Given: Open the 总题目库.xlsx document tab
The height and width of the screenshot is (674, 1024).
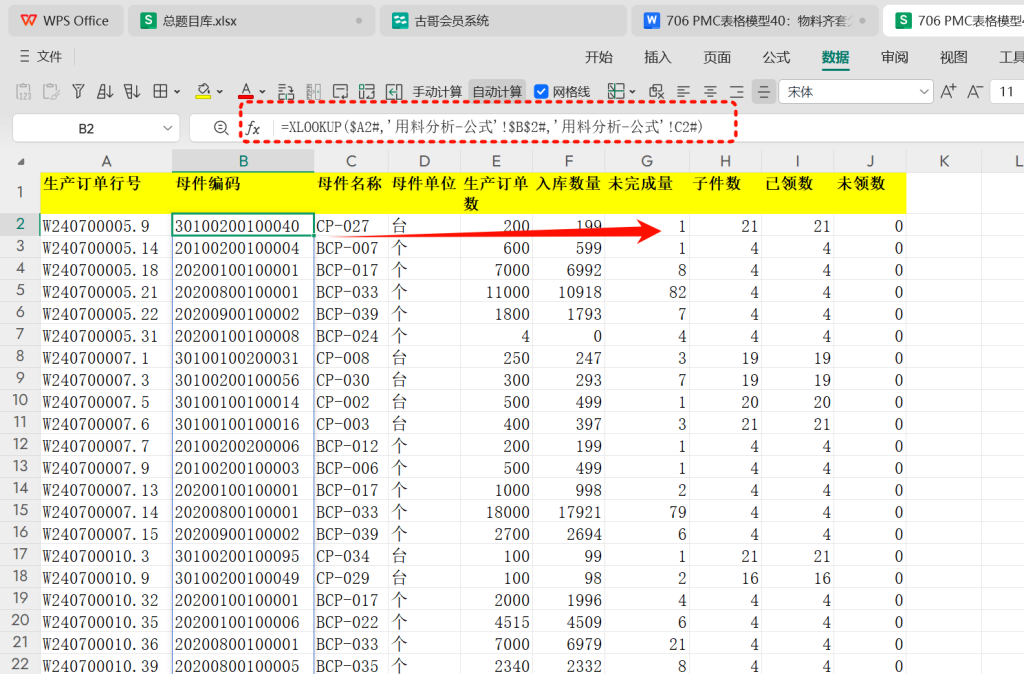Looking at the screenshot, I should point(251,21).
